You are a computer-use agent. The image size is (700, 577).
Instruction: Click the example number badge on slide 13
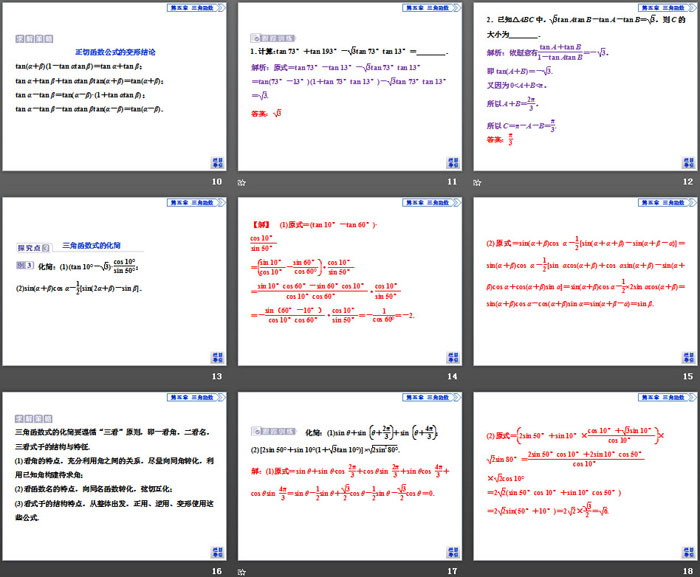pyautogui.click(x=25, y=265)
